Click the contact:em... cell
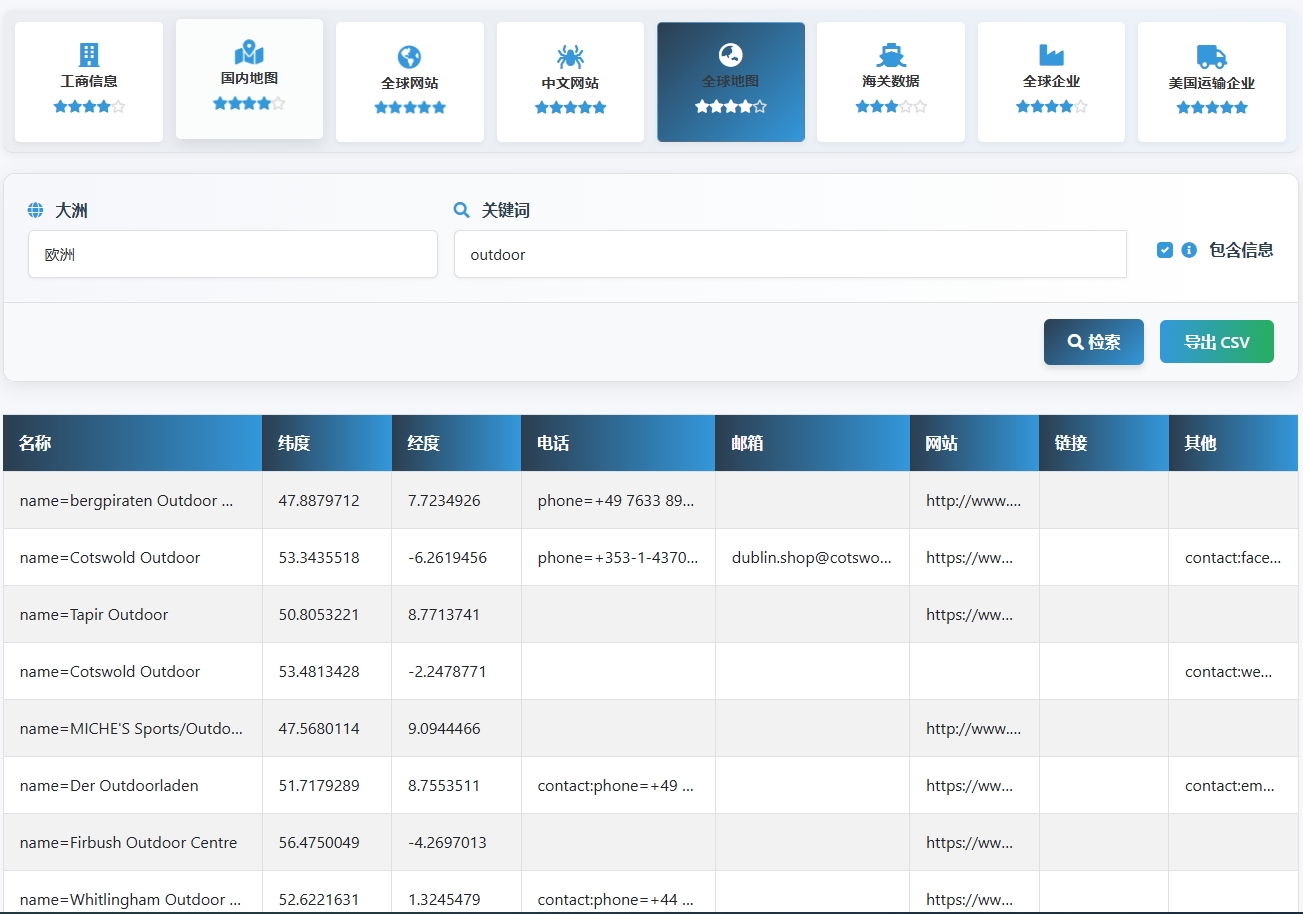 pos(1233,785)
